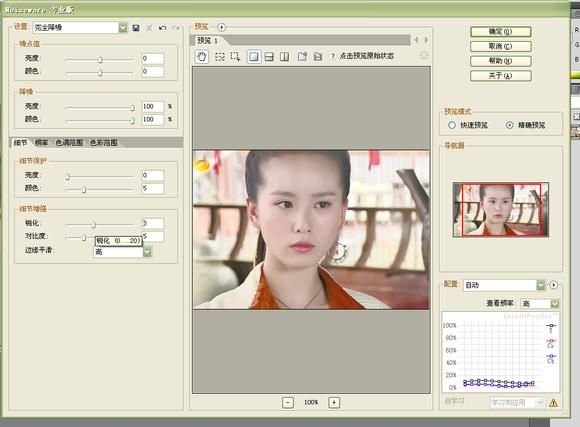The image size is (580, 427).
Task: Click the 帮助(H) button
Action: 500,61
